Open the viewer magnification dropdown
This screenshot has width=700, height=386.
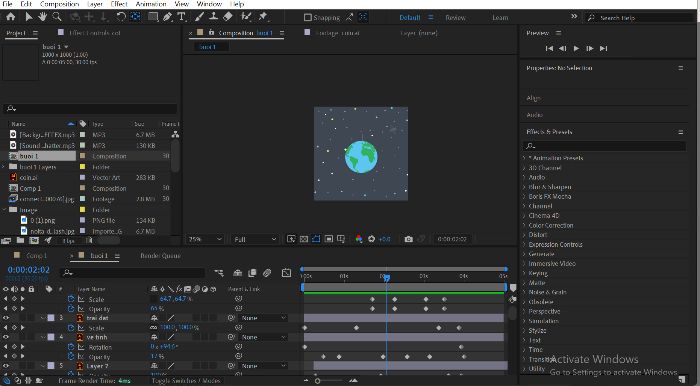tap(205, 239)
